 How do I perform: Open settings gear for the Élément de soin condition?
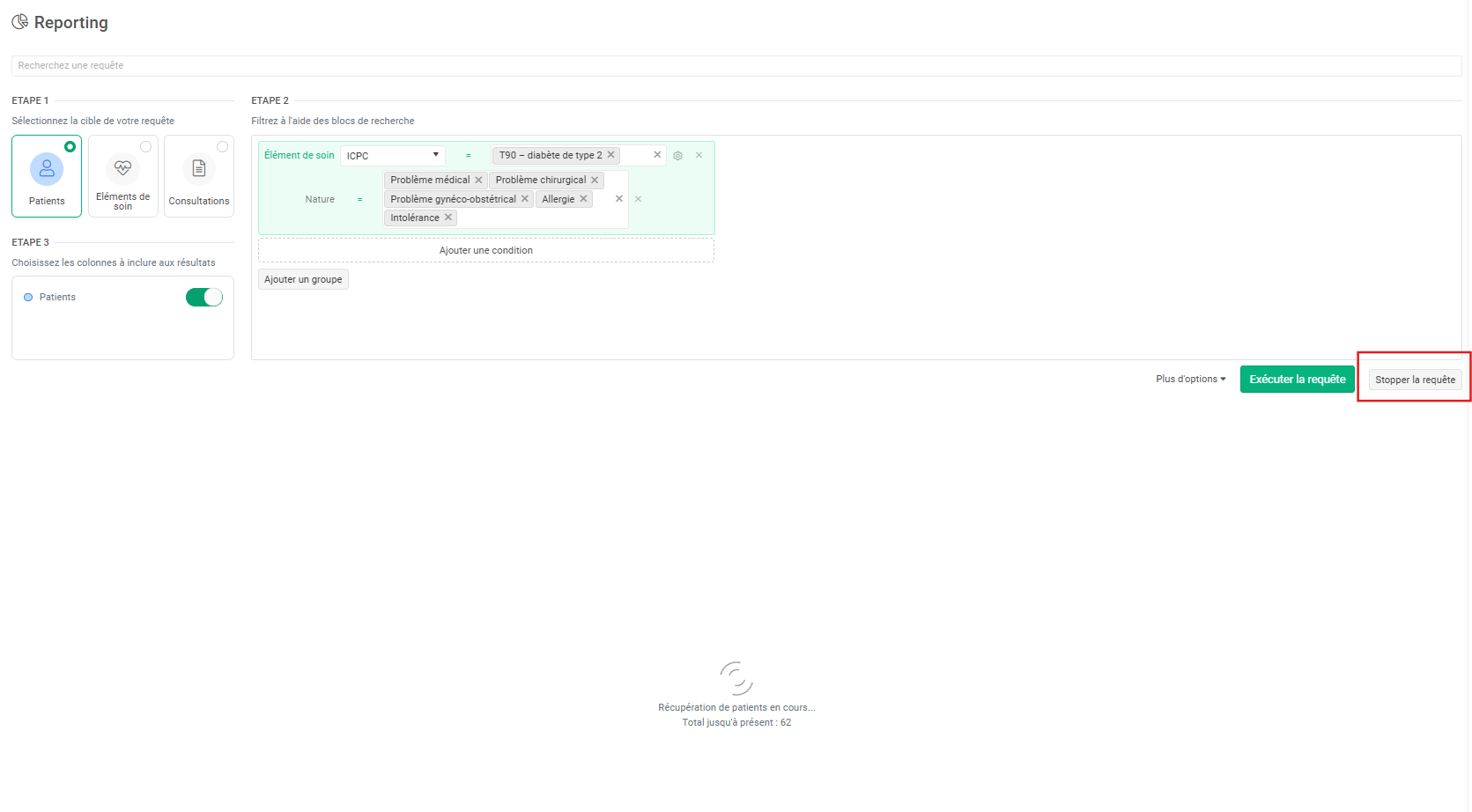point(677,156)
